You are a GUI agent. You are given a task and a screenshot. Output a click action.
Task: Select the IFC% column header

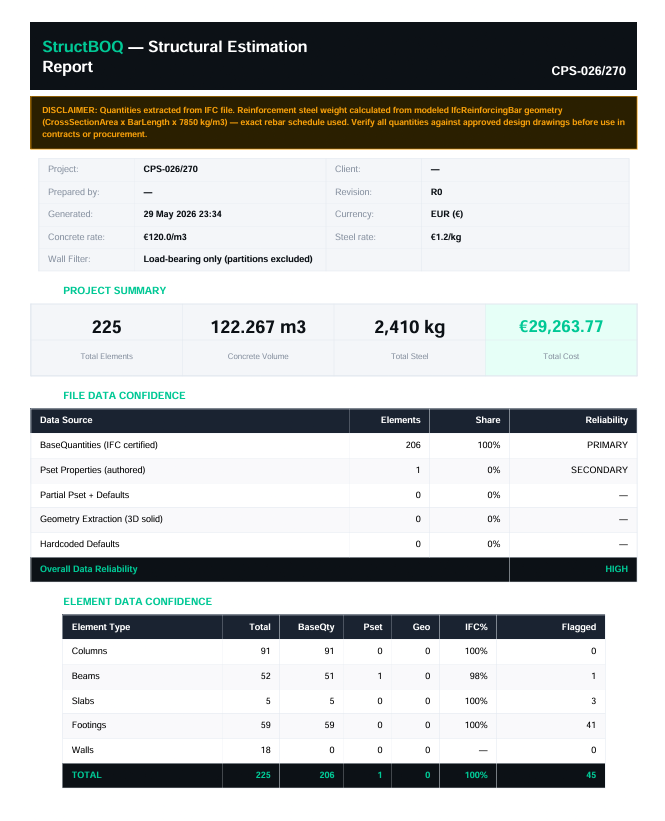coord(476,627)
